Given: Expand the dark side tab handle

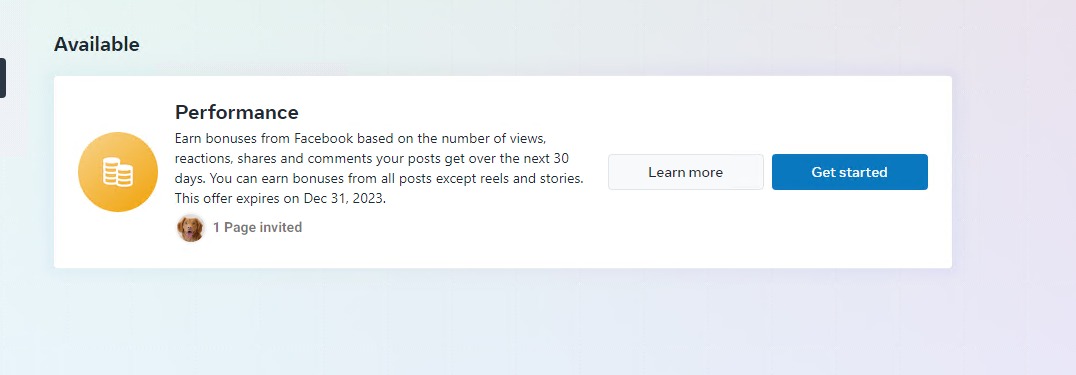Looking at the screenshot, I should coord(3,78).
